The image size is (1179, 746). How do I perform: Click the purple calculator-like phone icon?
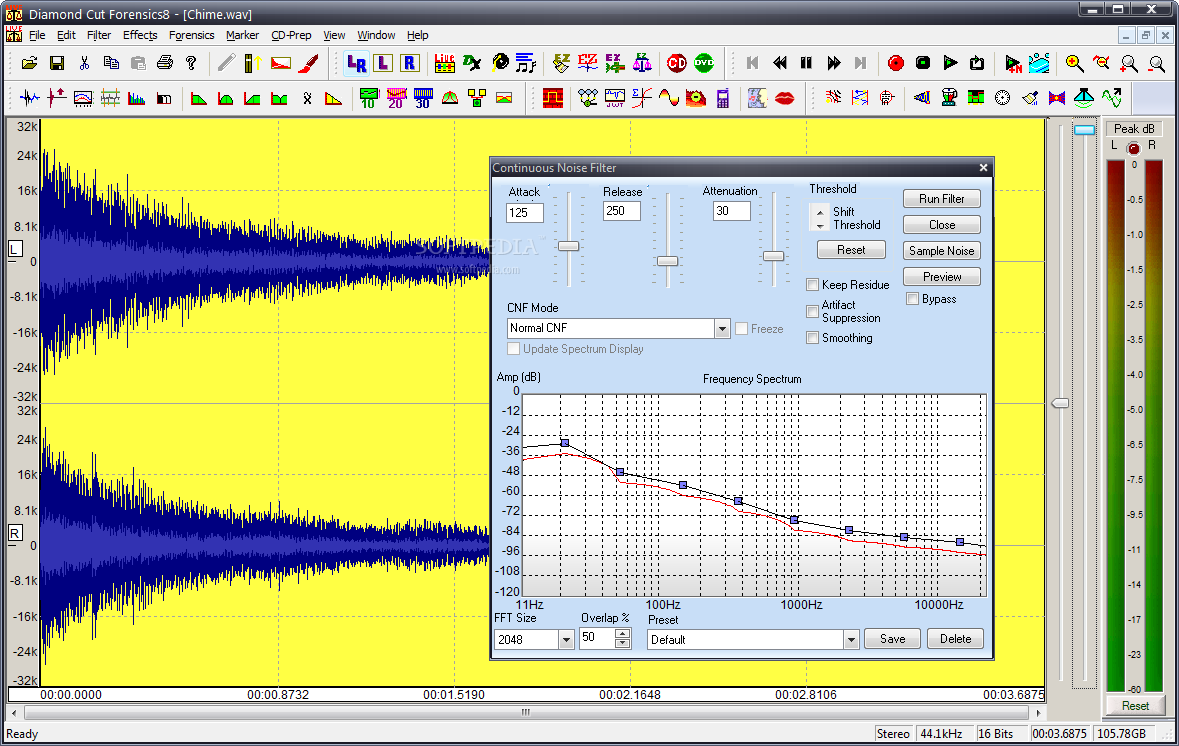[723, 99]
